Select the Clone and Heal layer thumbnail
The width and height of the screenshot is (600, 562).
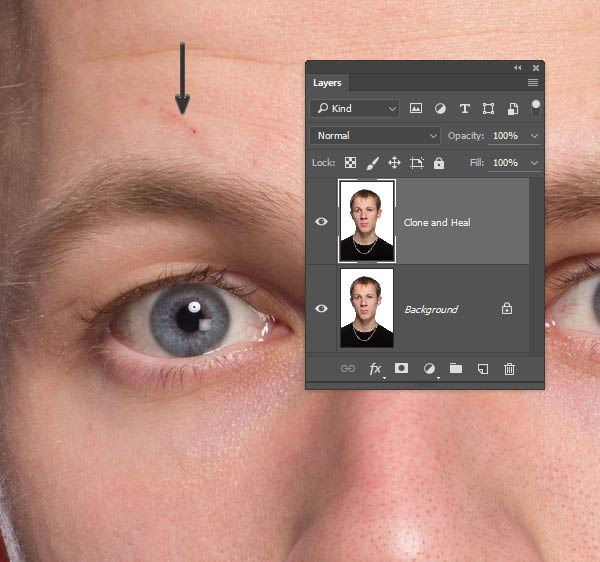367,221
